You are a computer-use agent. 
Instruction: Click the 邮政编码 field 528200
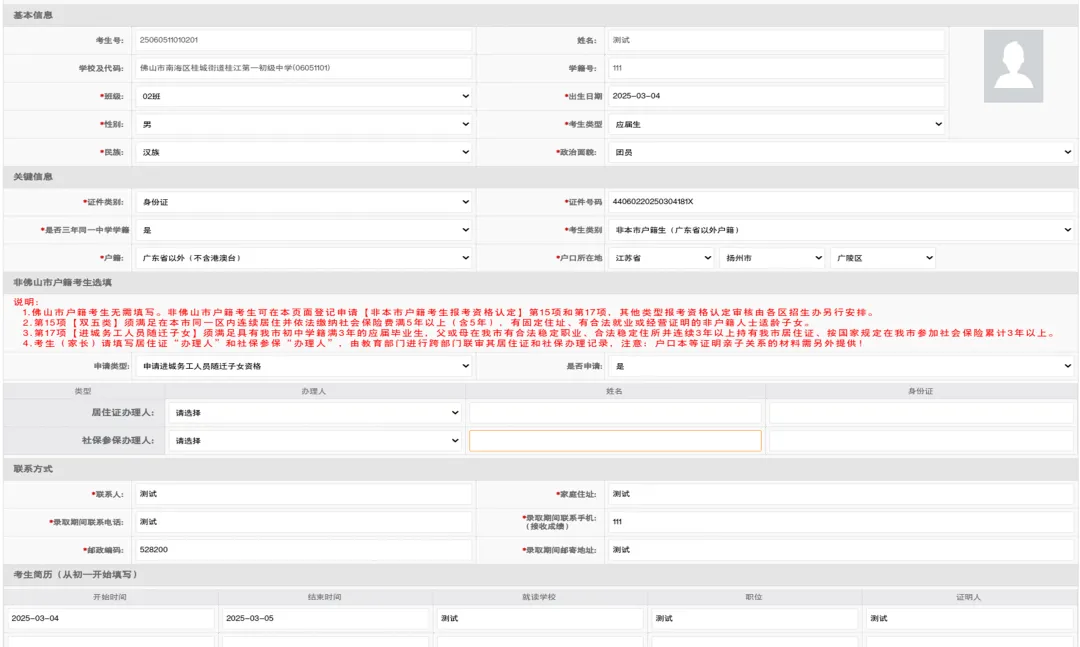point(304,550)
